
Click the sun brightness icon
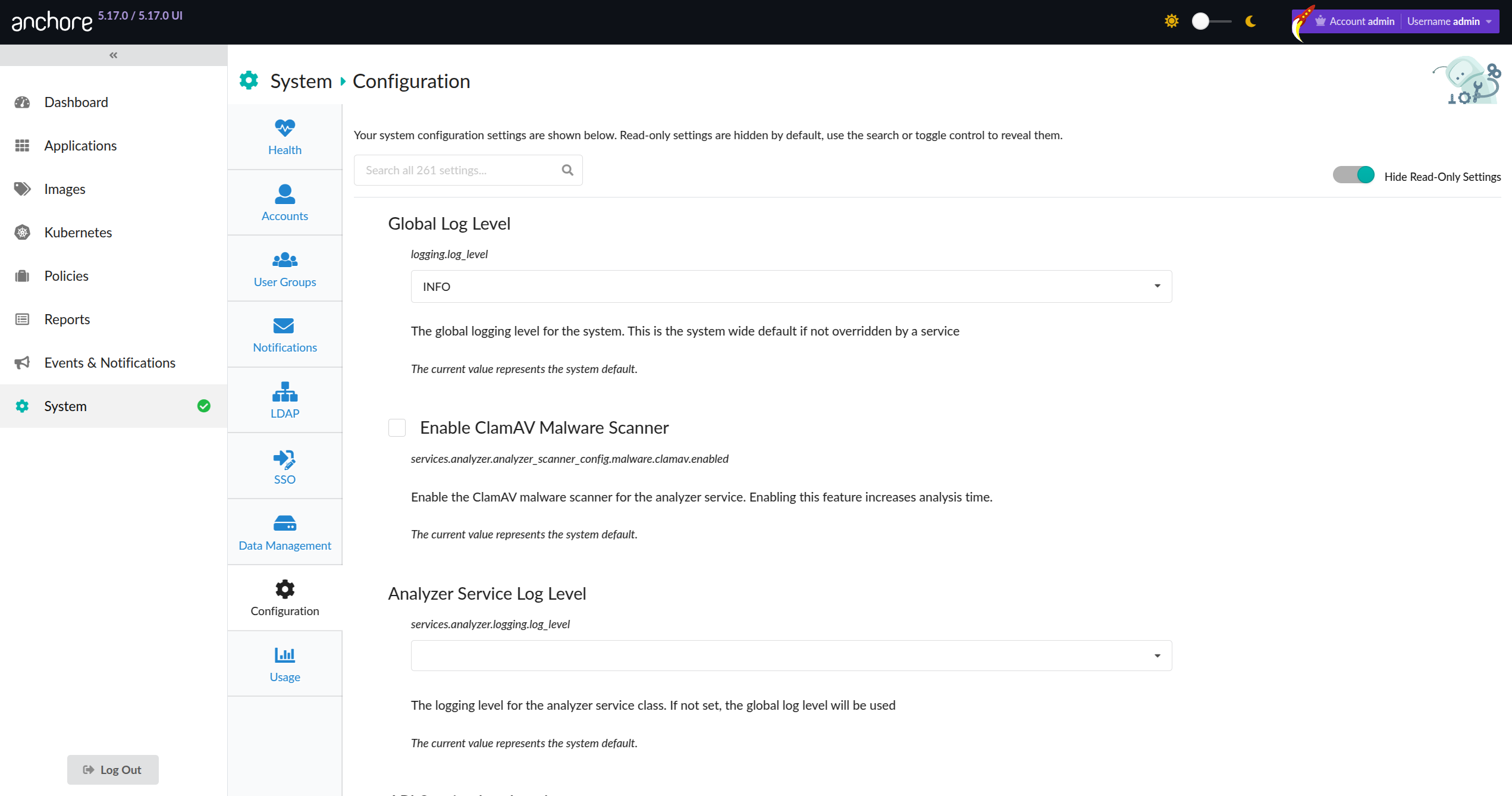click(x=1171, y=21)
